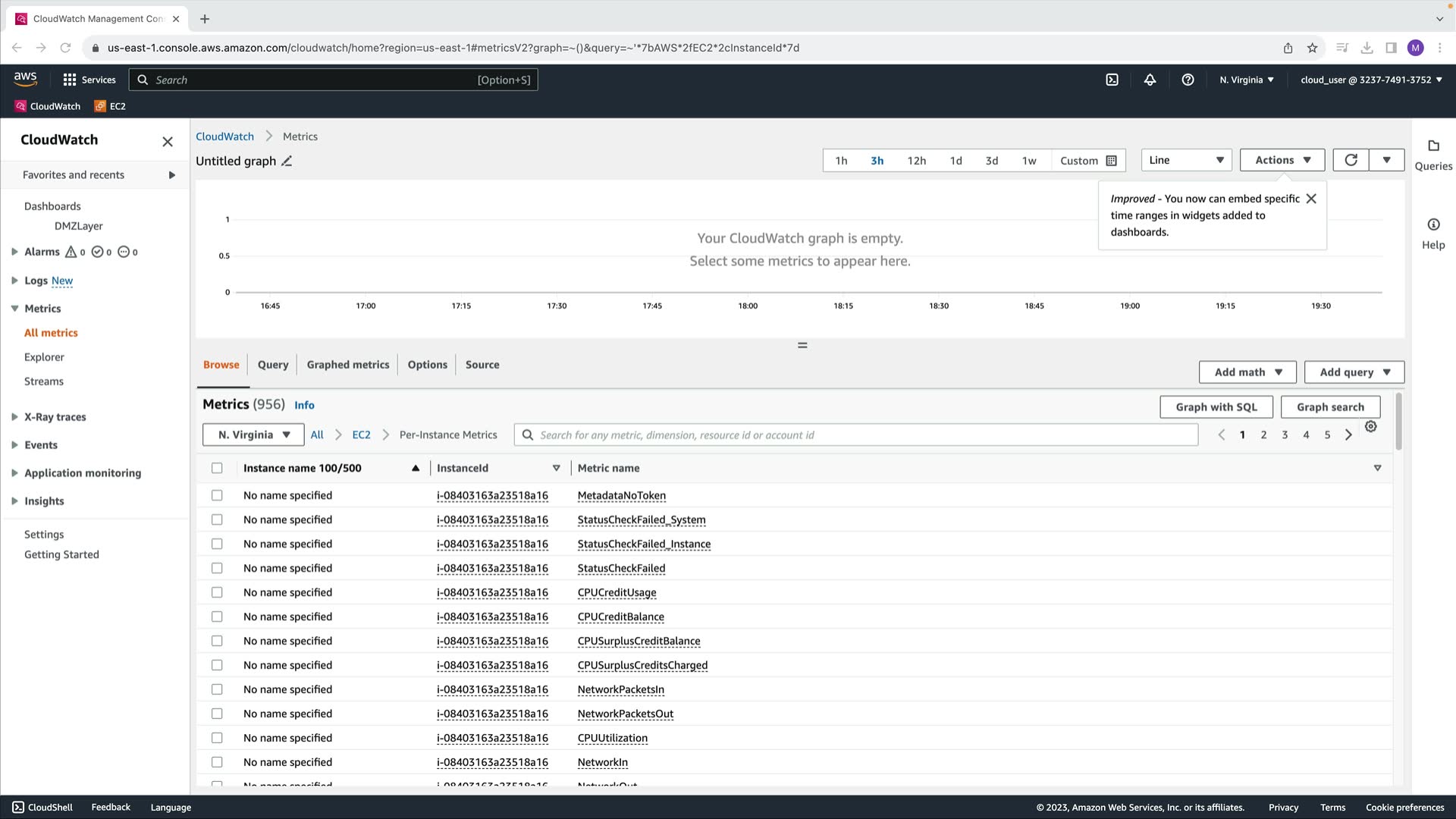Open the Line graph type dropdown
The width and height of the screenshot is (1456, 819).
(1185, 160)
